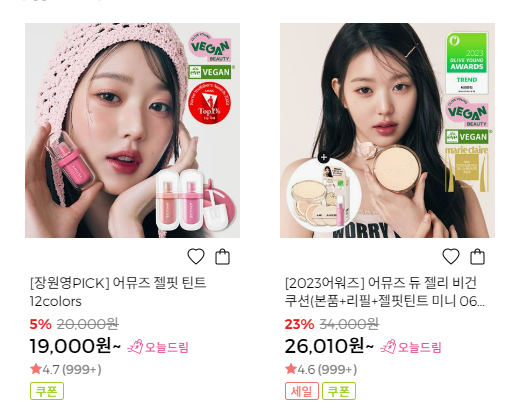Click the star rating 4.6 of the cushion
Image resolution: width=510 pixels, height=412 pixels.
(321, 369)
